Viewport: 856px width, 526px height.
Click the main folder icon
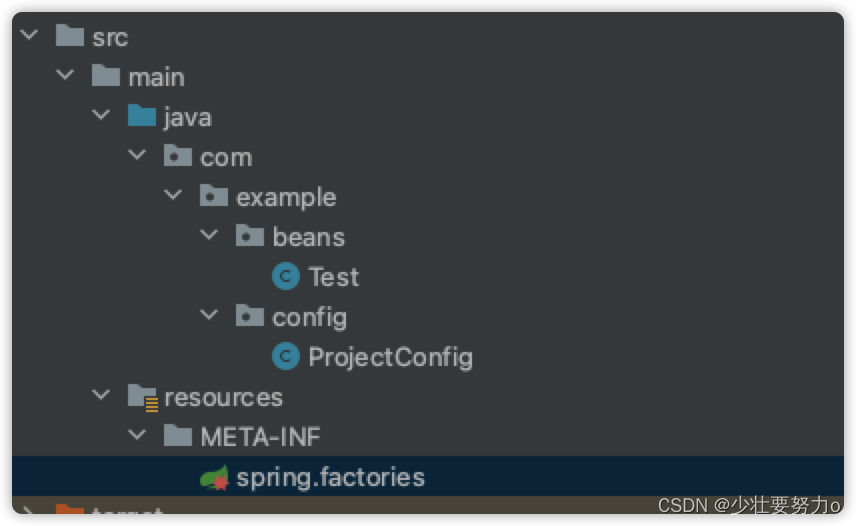click(x=106, y=77)
